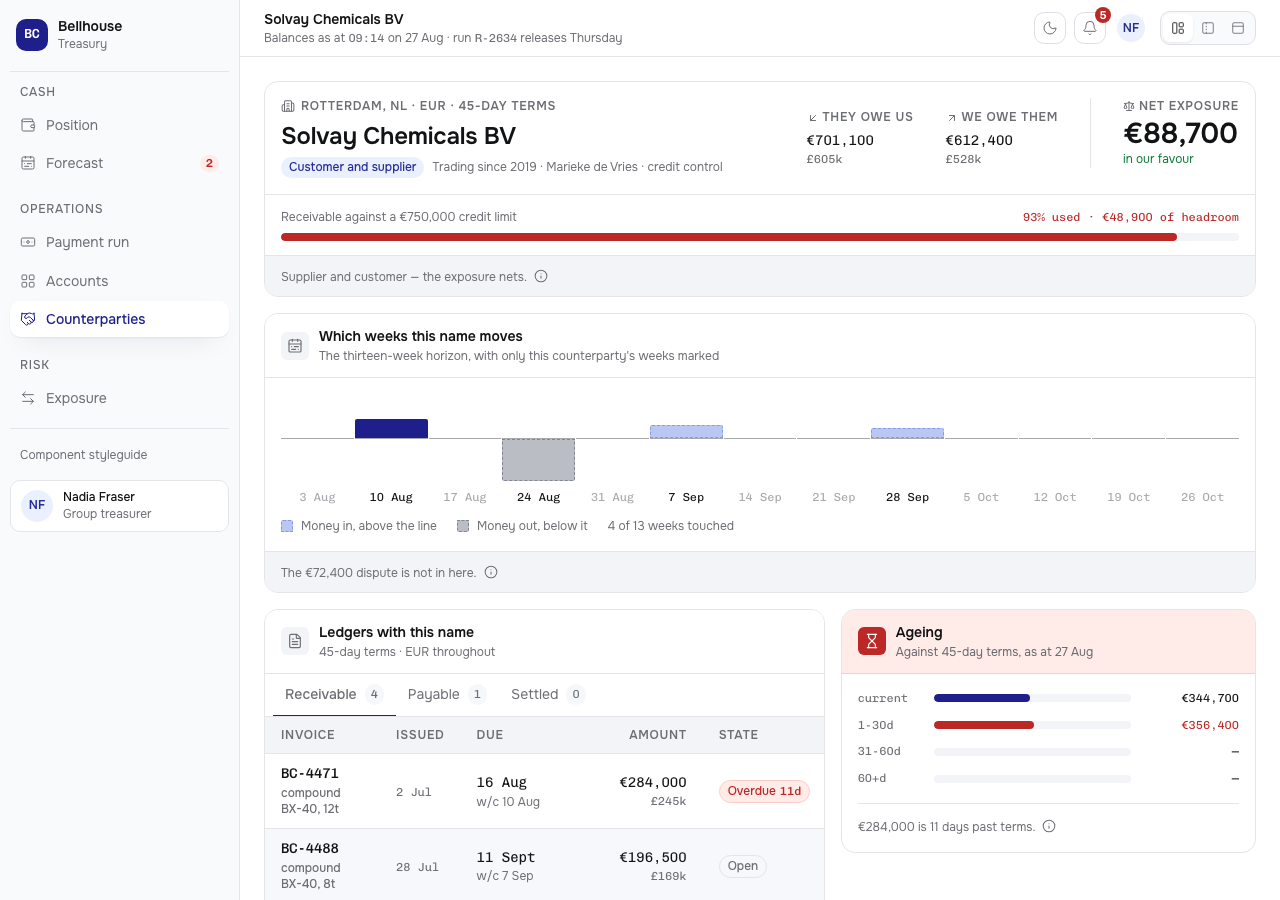The width and height of the screenshot is (1280, 900).
Task: Click the State column header
Action: [739, 735]
